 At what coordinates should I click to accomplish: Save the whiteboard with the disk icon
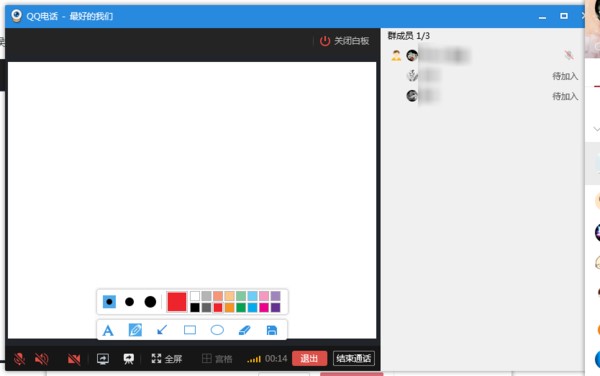point(272,330)
